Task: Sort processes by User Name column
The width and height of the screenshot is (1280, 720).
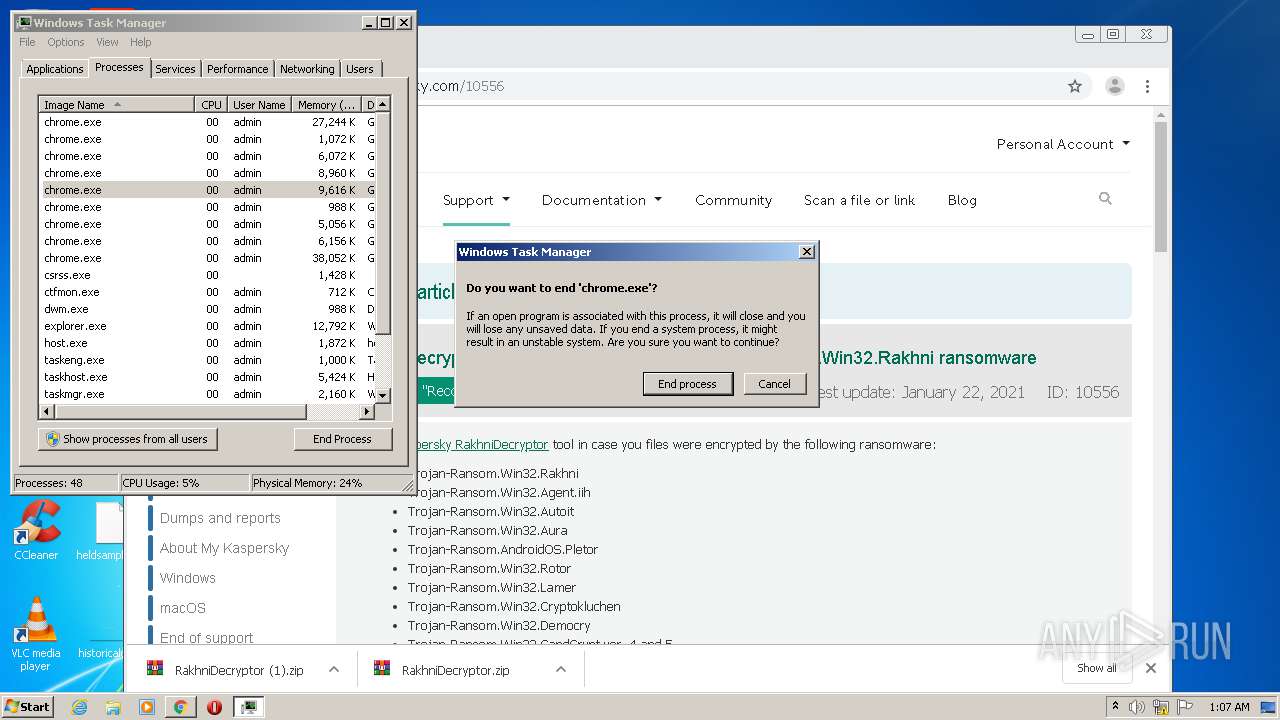Action: (x=259, y=105)
